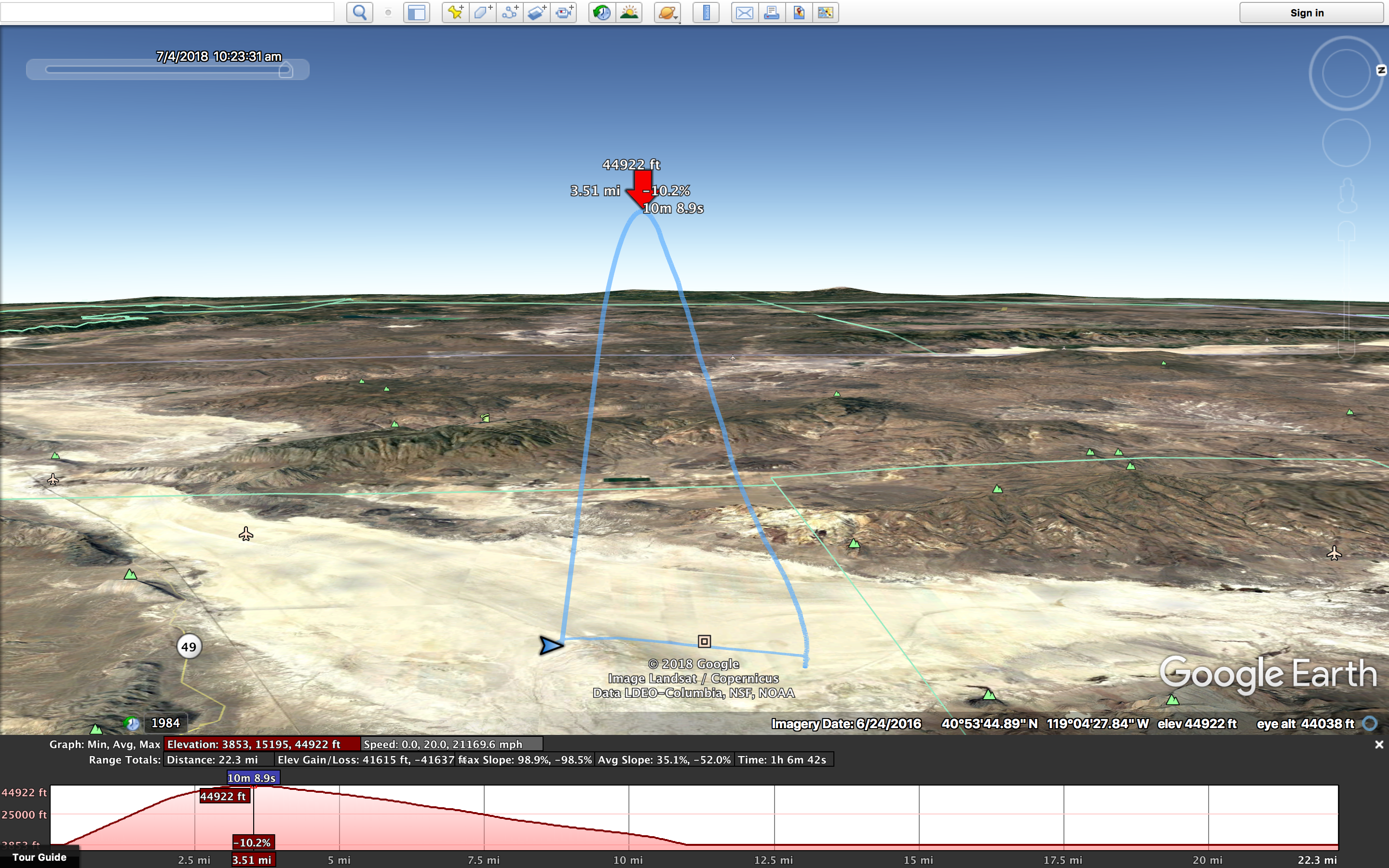Select the Add Path tool
The height and width of the screenshot is (868, 1389).
[x=510, y=13]
